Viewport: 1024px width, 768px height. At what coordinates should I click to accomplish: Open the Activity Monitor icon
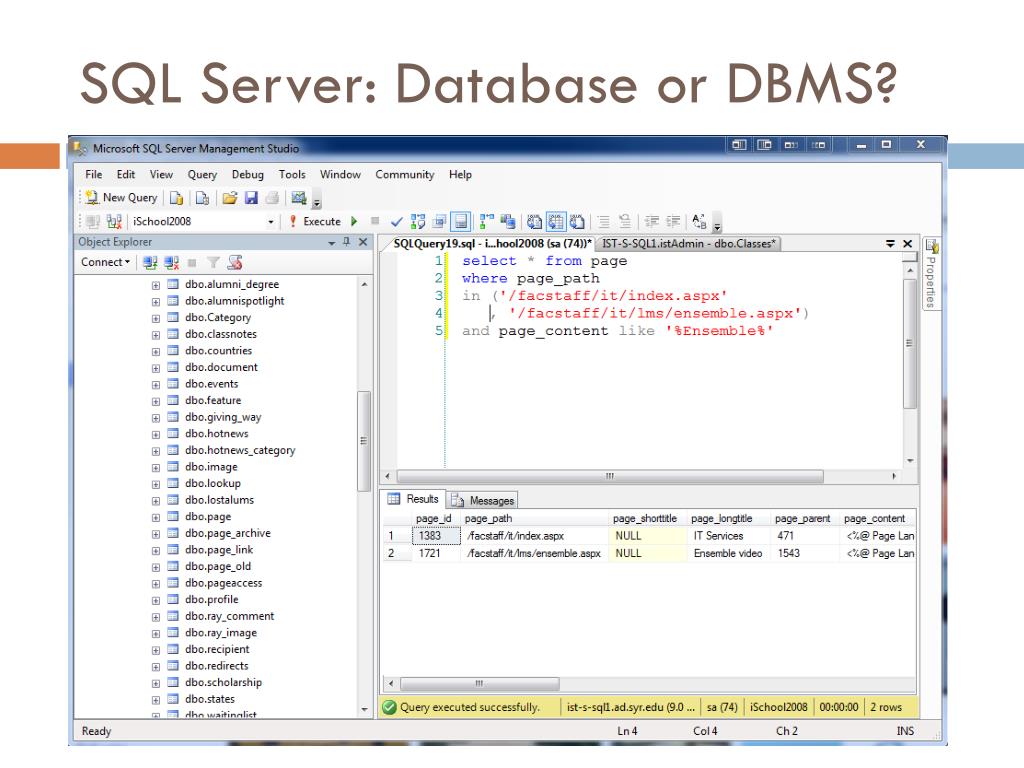pos(299,198)
